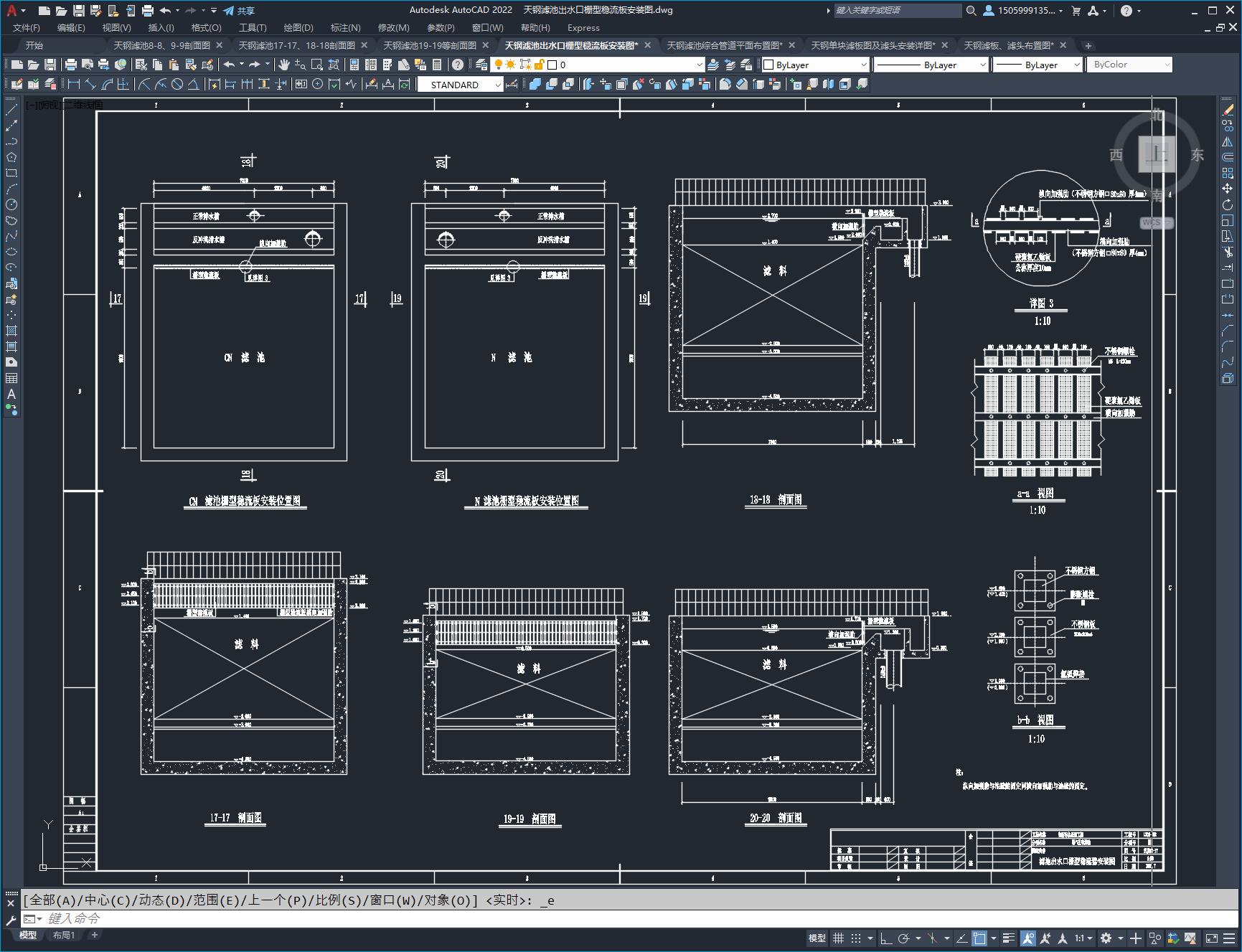Toggle object snap square in status bar
The image size is (1242, 952).
point(979,938)
